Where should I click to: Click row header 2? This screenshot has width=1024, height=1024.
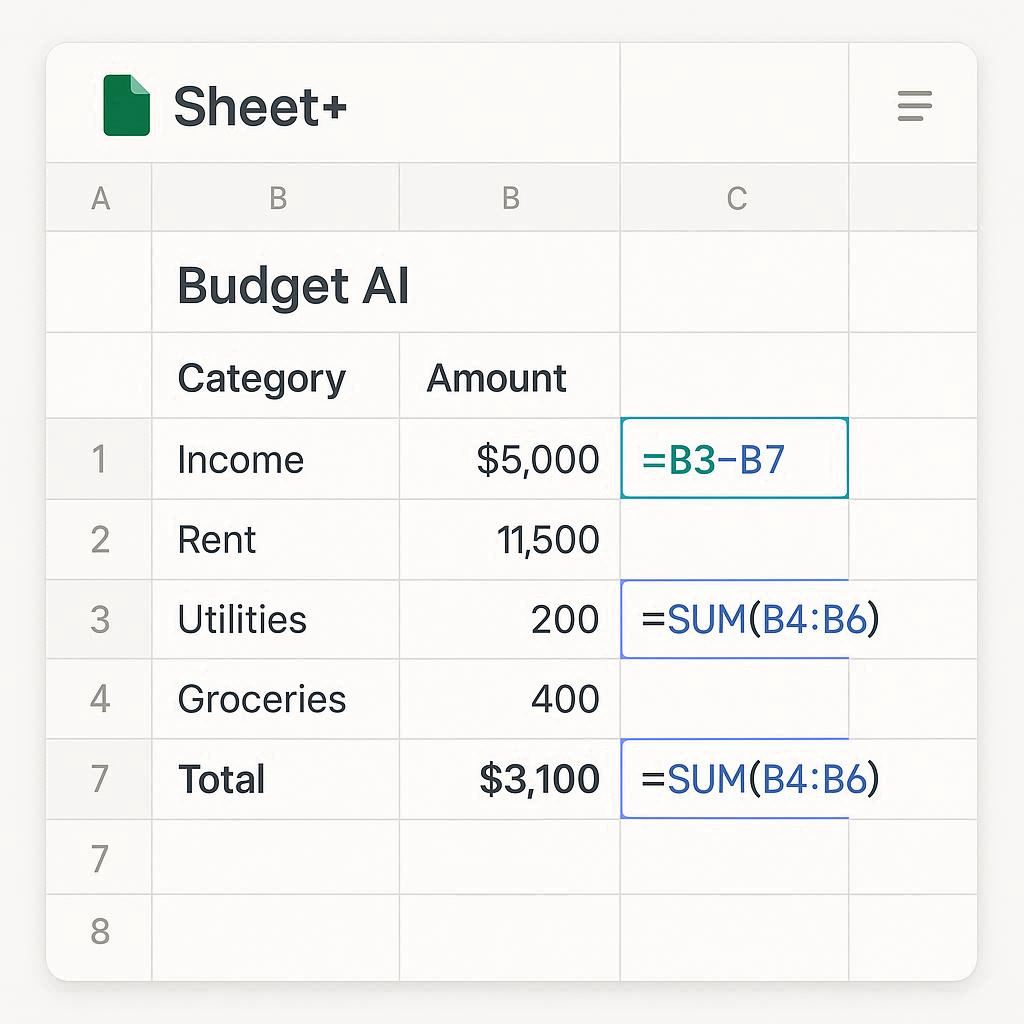pyautogui.click(x=98, y=539)
